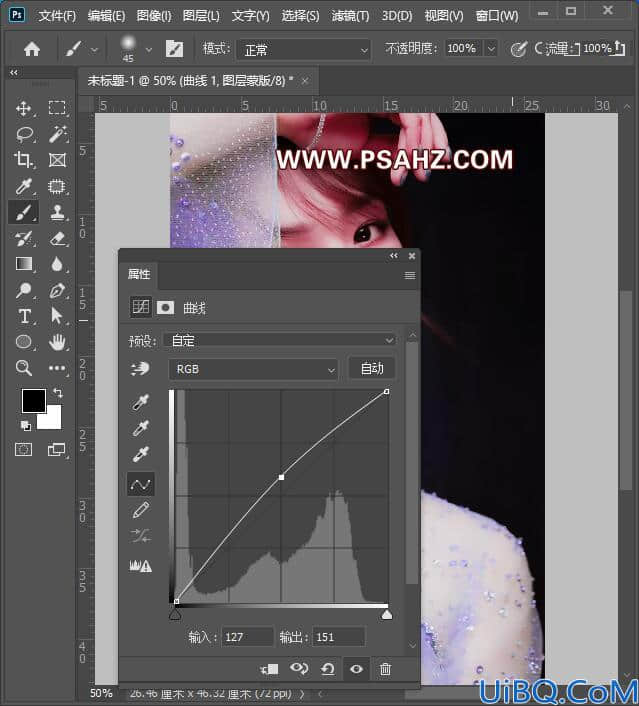The height and width of the screenshot is (706, 639).
Task: Open the brush preset picker arrow
Action: [149, 49]
